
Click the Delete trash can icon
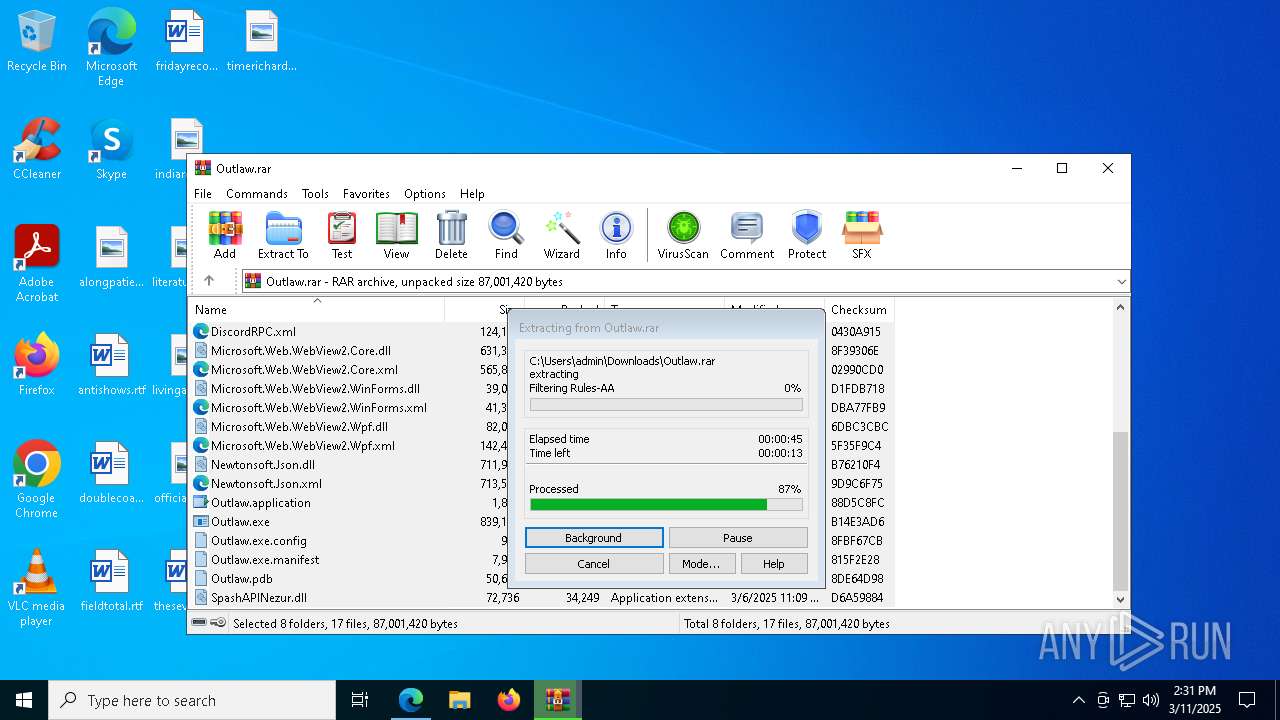click(451, 235)
